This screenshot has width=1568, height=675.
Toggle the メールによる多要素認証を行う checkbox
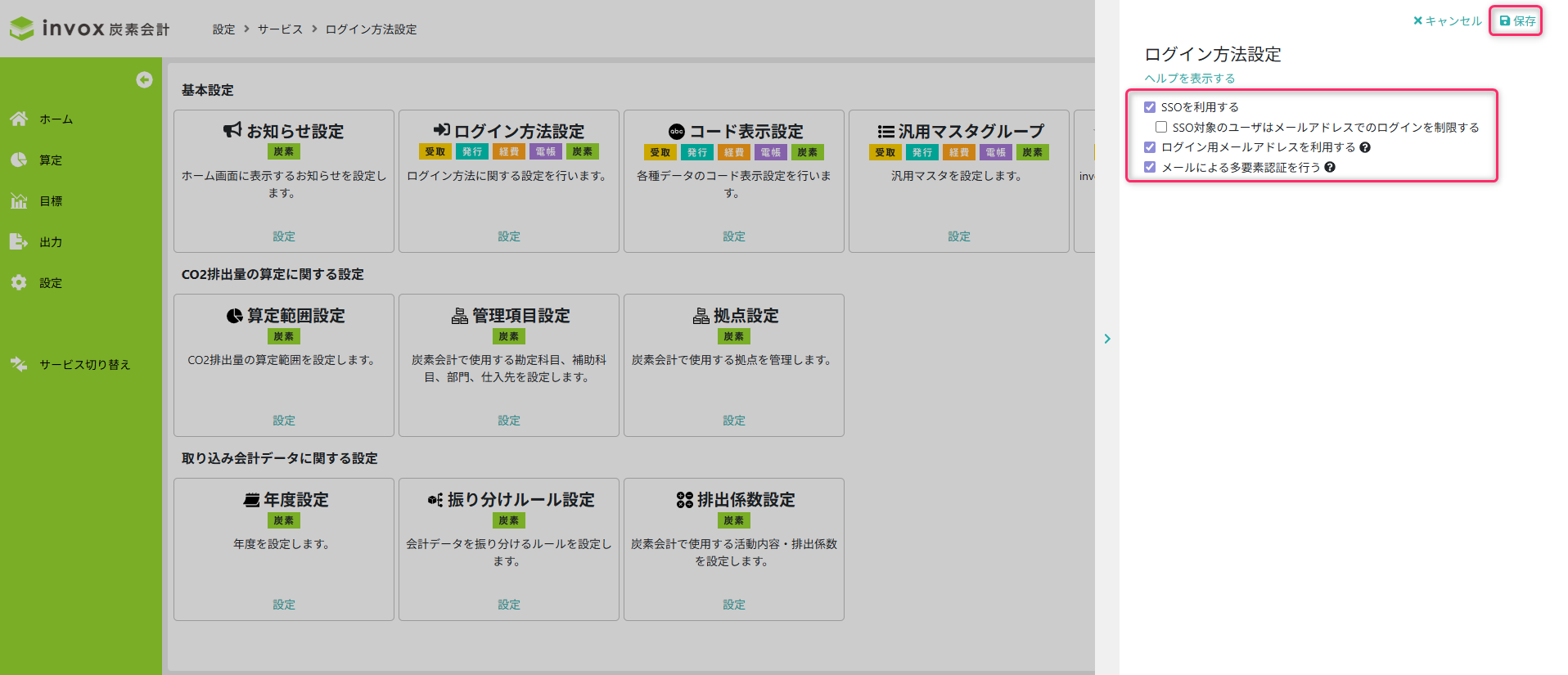click(1150, 167)
